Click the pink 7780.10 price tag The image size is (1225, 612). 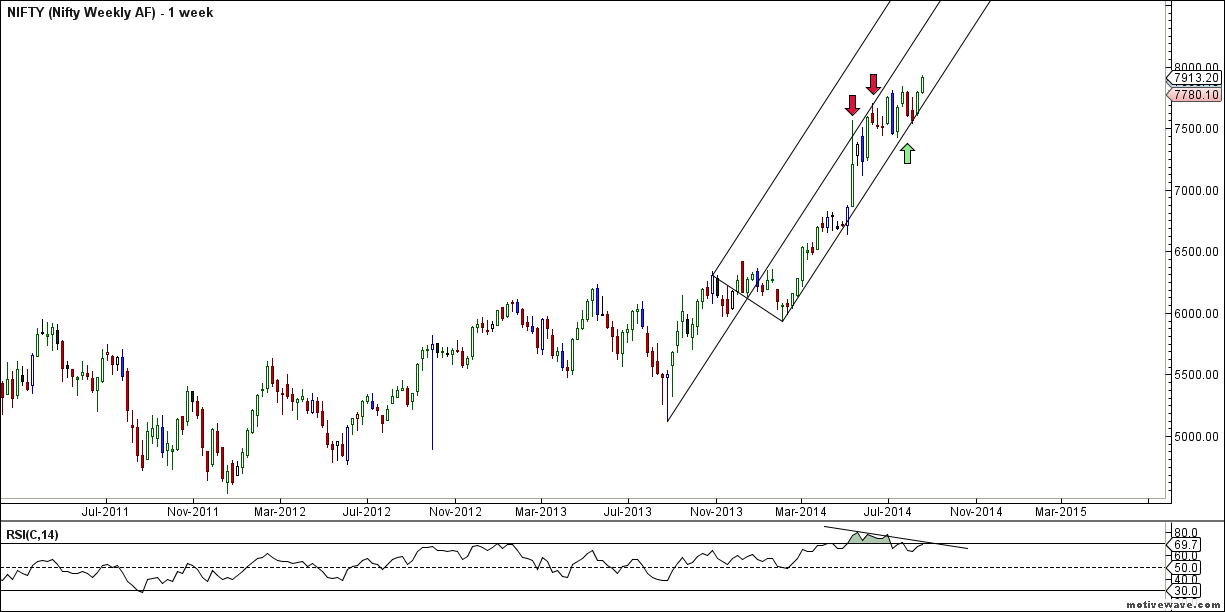[1195, 95]
